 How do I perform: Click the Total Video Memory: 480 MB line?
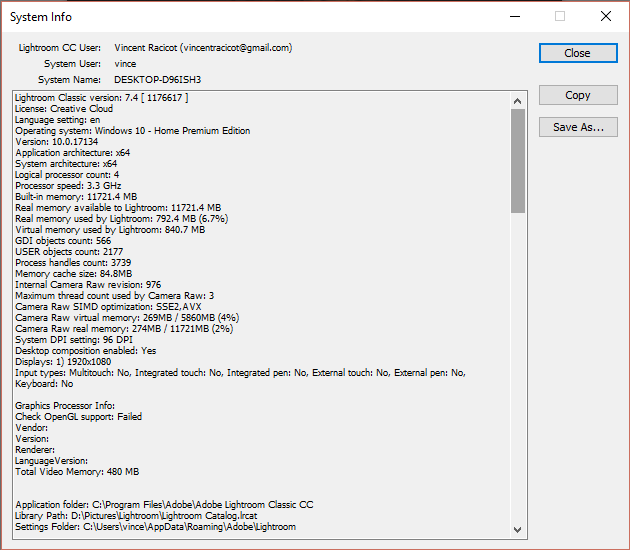point(77,472)
